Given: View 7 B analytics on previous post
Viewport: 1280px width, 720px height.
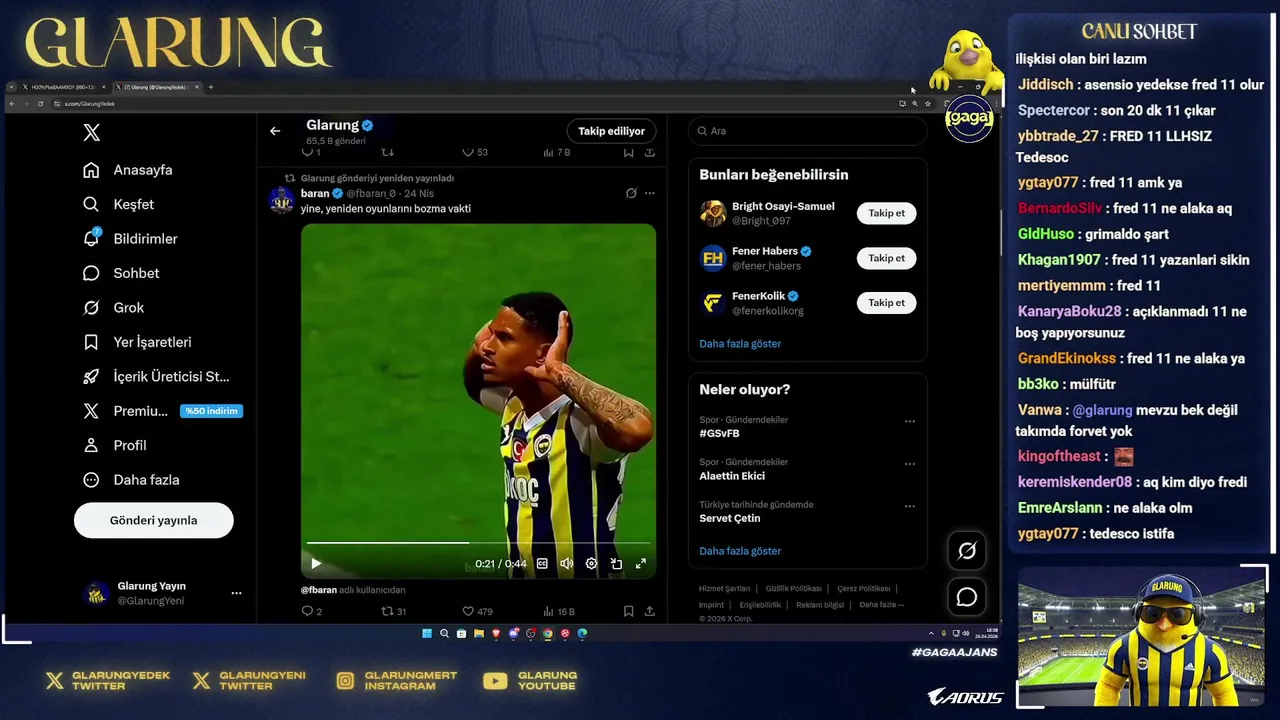Looking at the screenshot, I should pyautogui.click(x=556, y=152).
